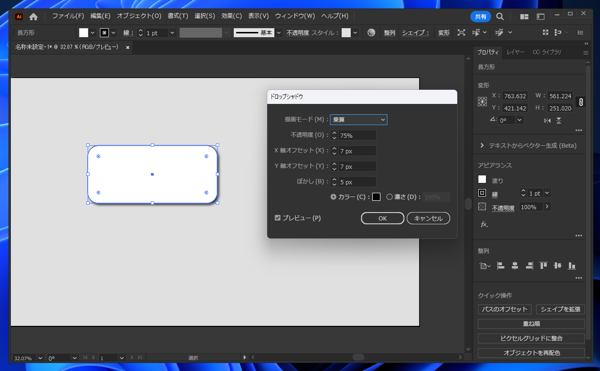Select the Darkness radio button

click(x=389, y=197)
